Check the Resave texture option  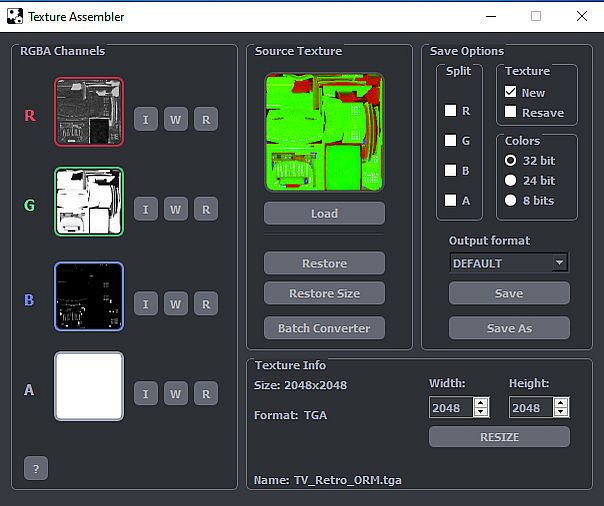(511, 112)
